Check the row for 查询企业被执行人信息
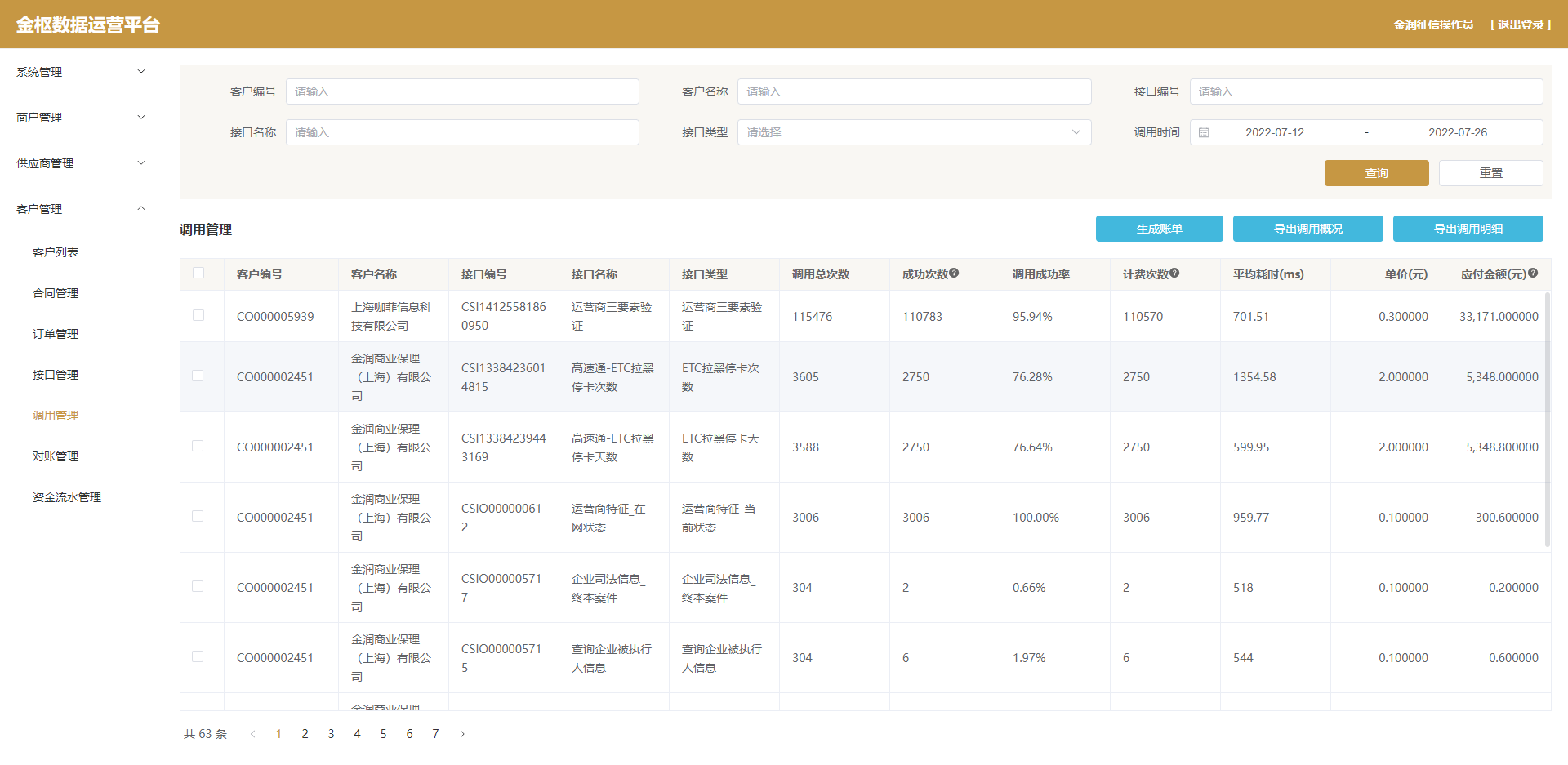This screenshot has width=1568, height=765. 198,656
